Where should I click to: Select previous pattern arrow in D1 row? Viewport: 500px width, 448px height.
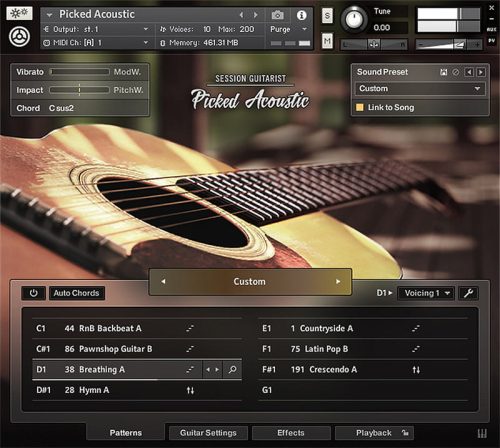208,369
